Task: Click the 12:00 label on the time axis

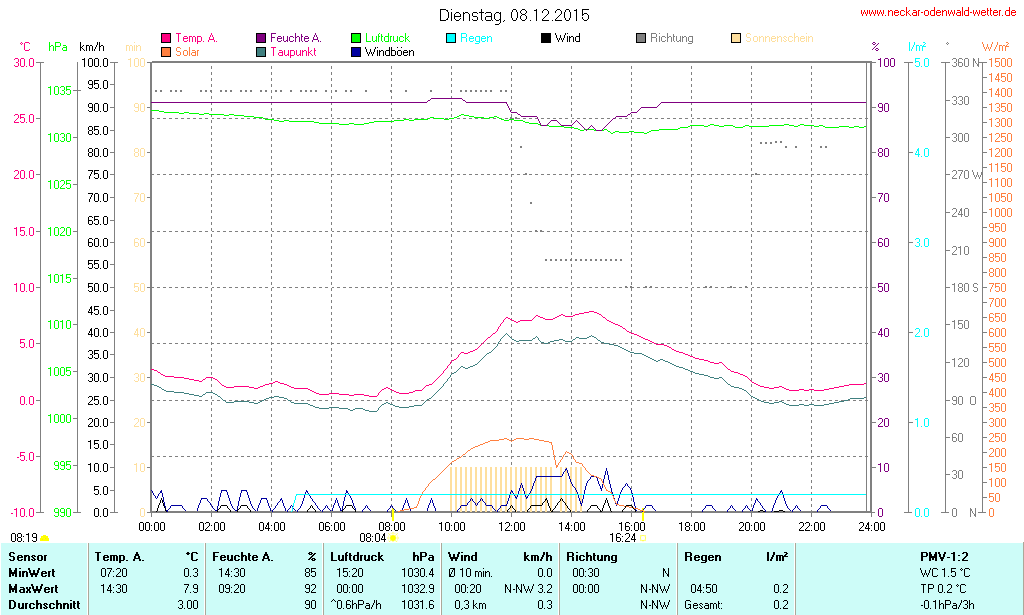Action: [512, 526]
